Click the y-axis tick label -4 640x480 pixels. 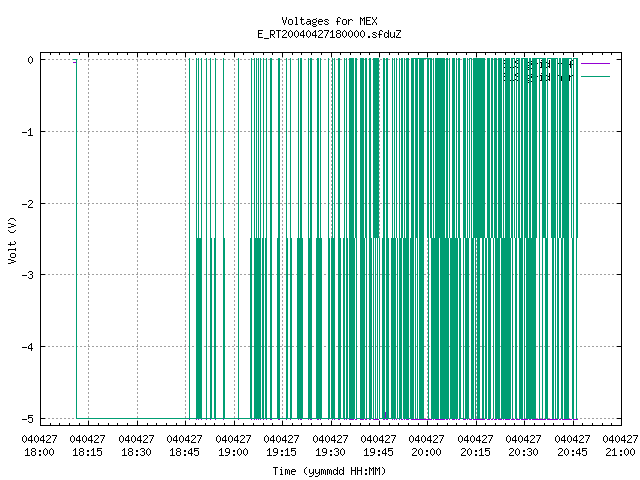click(28, 347)
